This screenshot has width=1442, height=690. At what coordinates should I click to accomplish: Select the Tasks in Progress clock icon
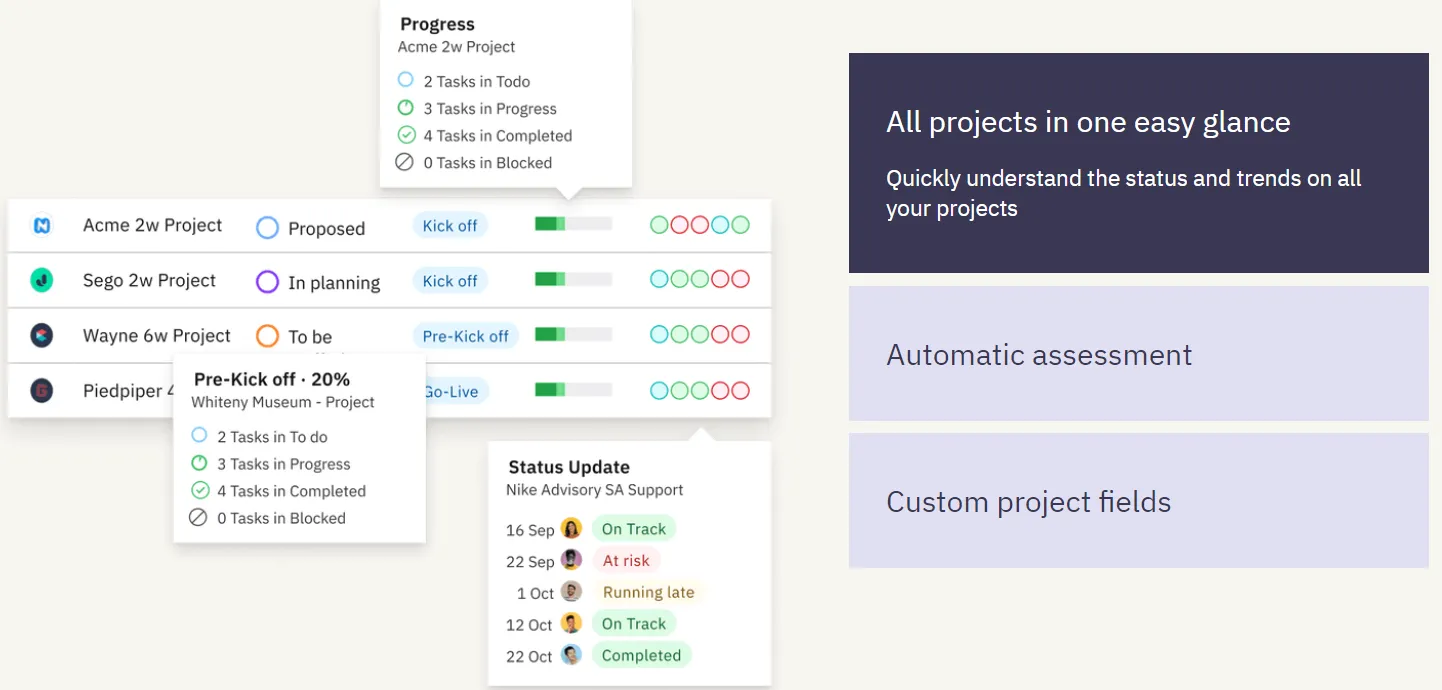click(404, 108)
